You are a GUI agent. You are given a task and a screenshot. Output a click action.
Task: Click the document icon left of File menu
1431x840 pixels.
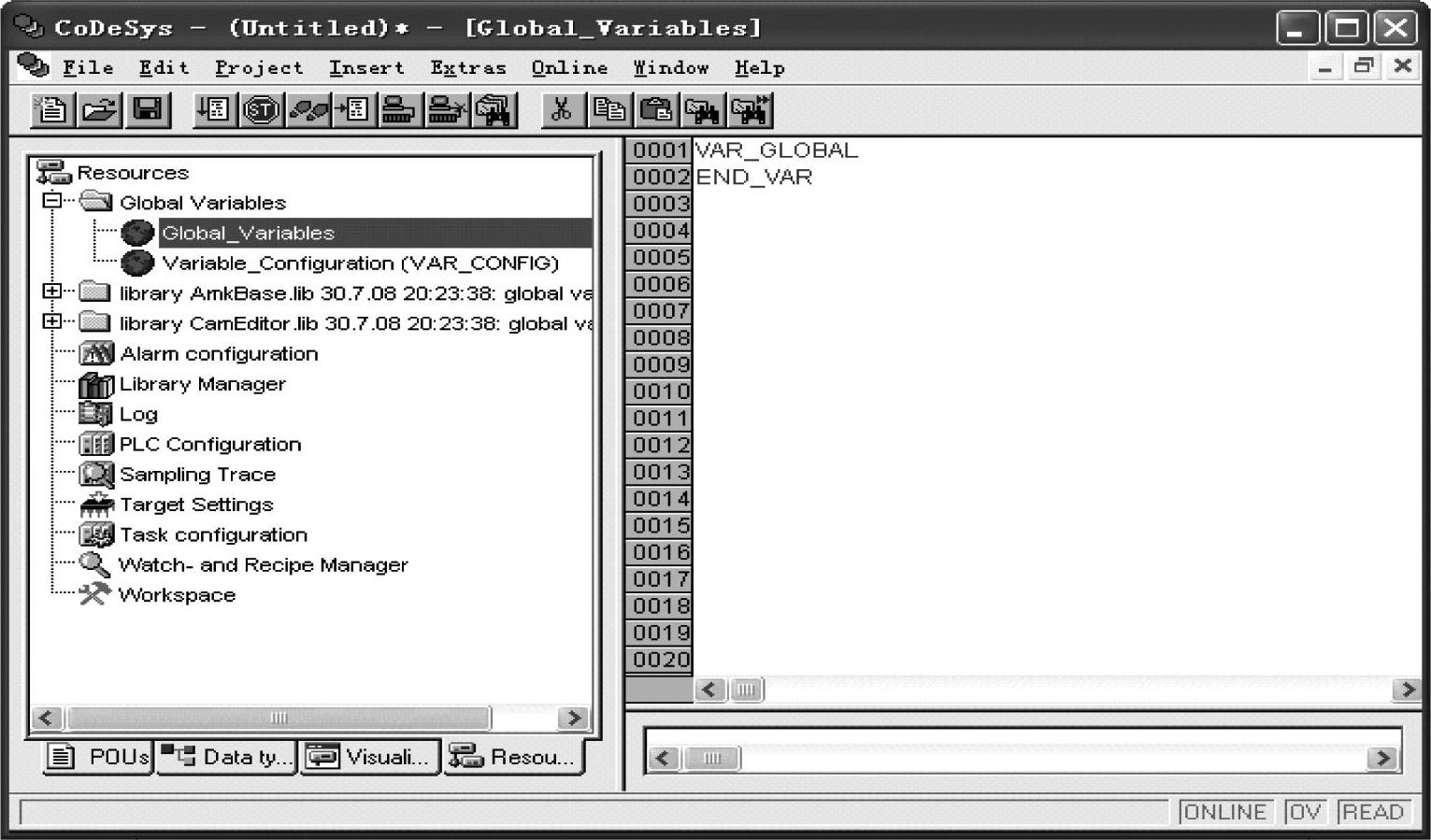(34, 66)
